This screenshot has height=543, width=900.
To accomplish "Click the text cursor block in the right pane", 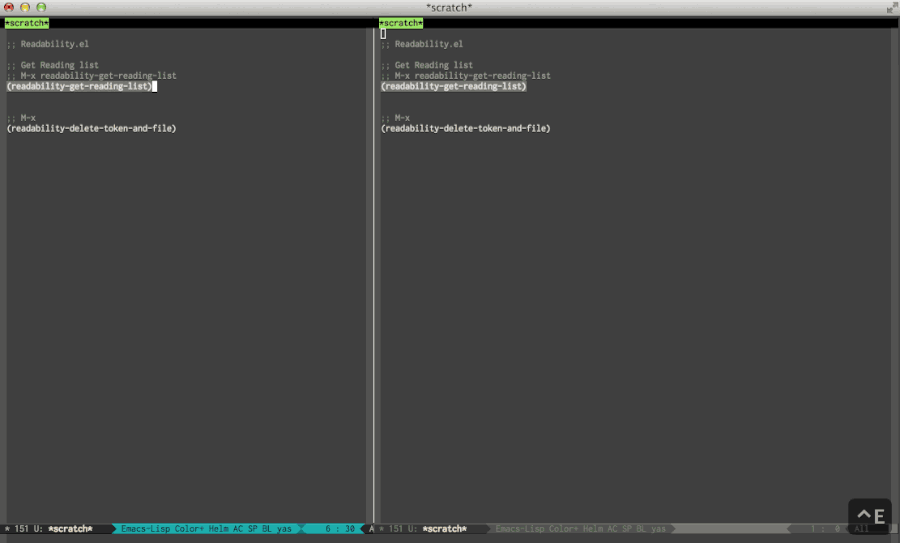I will pyautogui.click(x=383, y=34).
